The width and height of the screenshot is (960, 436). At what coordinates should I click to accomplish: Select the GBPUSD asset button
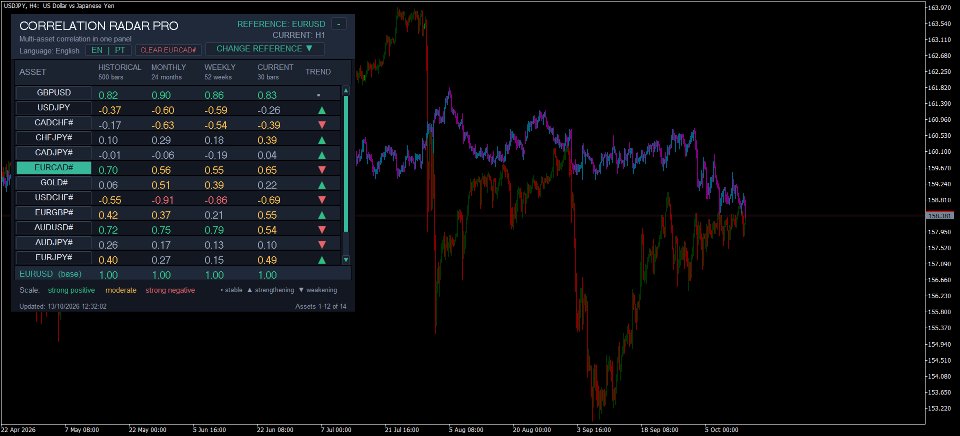[x=54, y=93]
